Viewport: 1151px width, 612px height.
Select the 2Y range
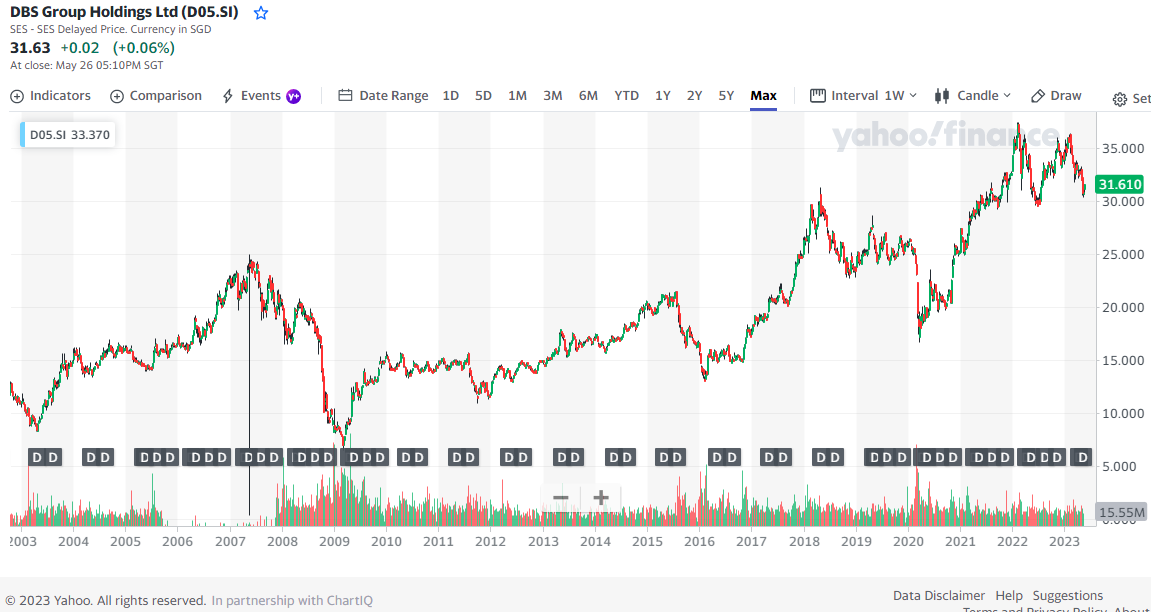[694, 95]
